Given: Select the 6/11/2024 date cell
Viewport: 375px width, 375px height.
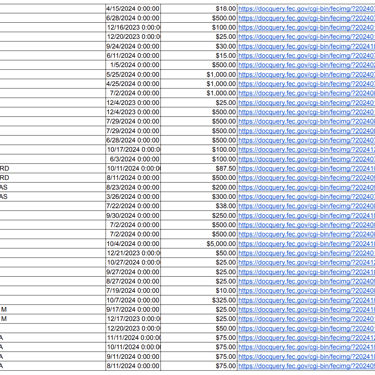Looking at the screenshot, I should click(x=133, y=56).
